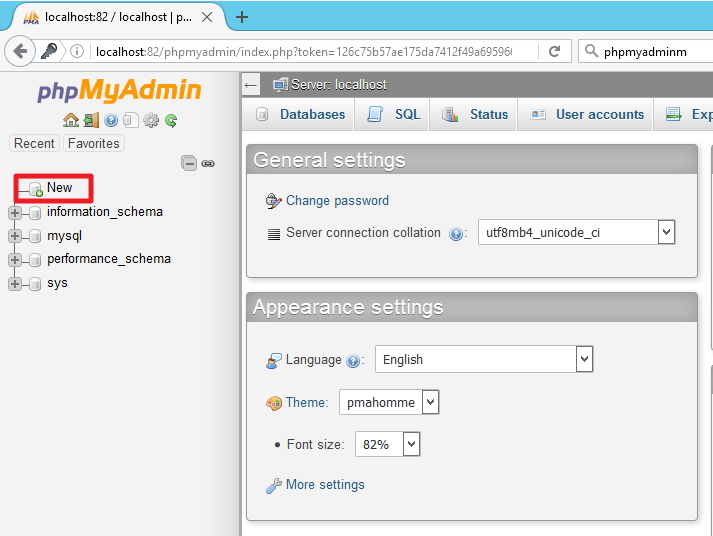Image resolution: width=713 pixels, height=536 pixels.
Task: Expand the sys database node
Action: pyautogui.click(x=15, y=284)
